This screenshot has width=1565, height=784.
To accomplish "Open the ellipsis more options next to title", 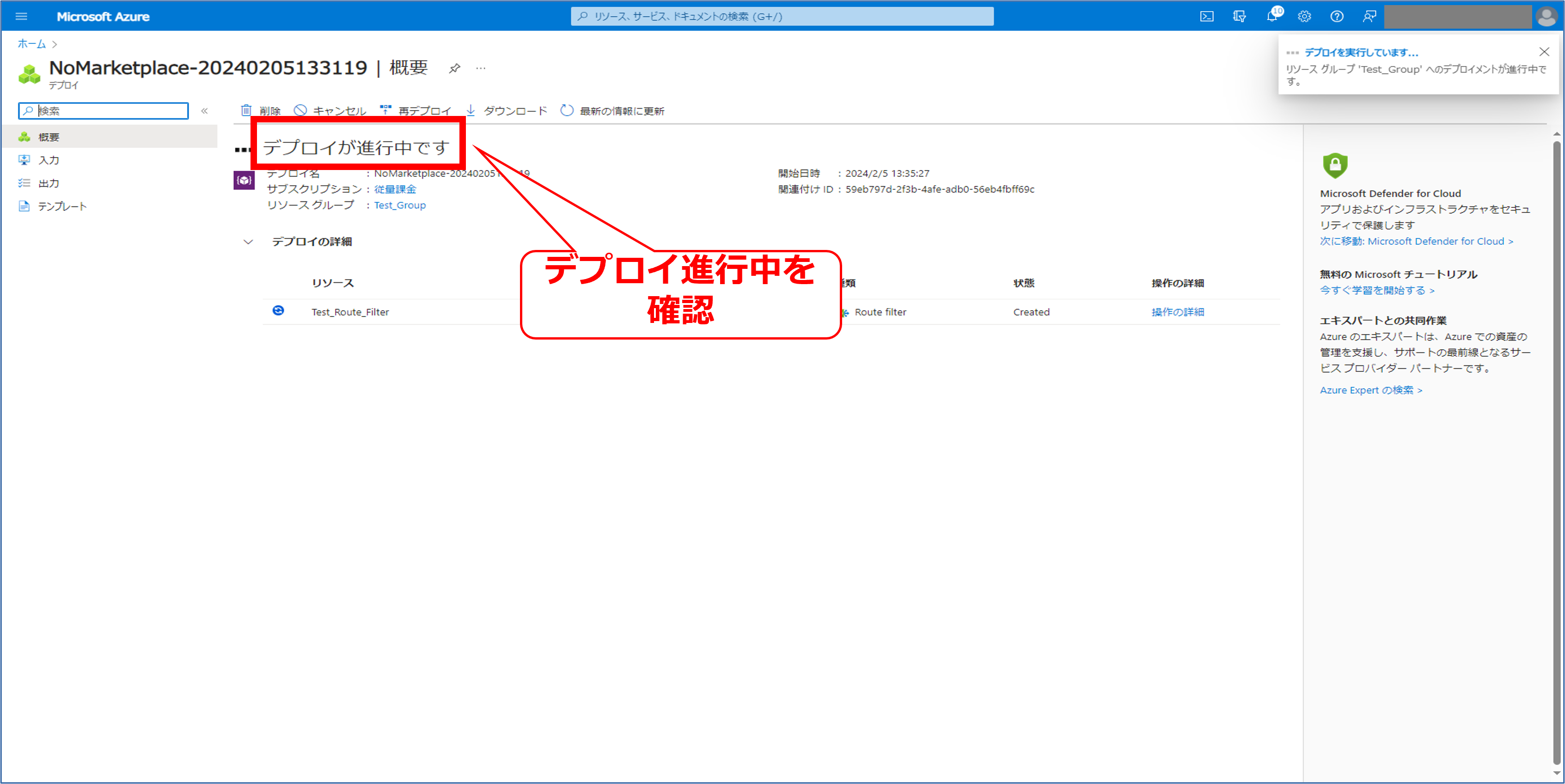I will point(481,68).
